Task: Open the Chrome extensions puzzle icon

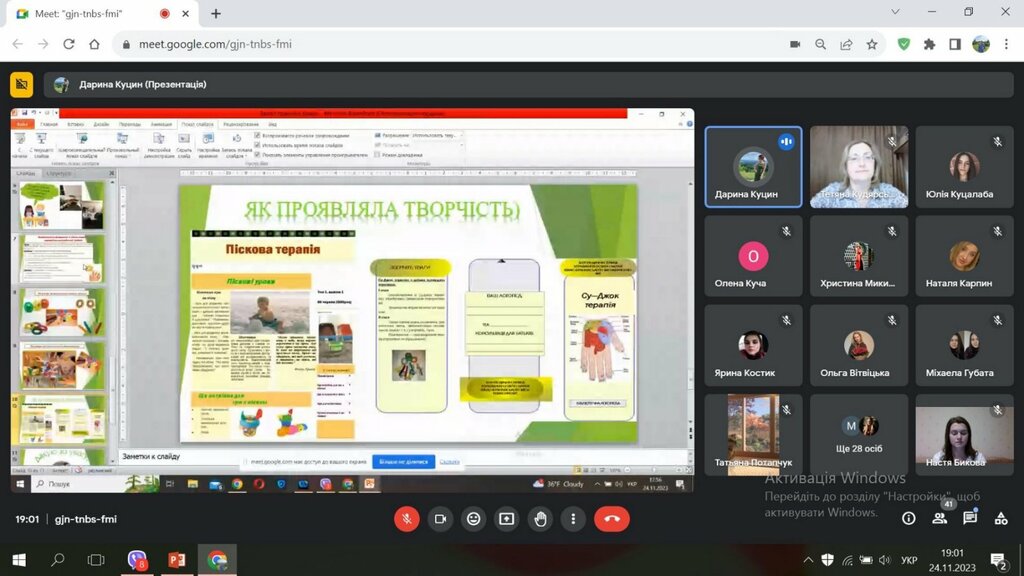Action: (x=929, y=44)
